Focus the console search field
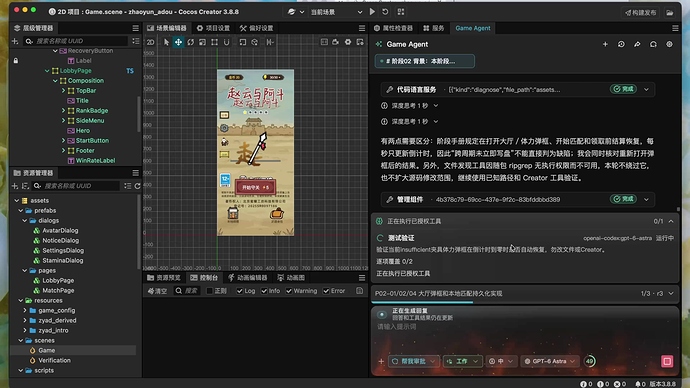This screenshot has width=690, height=388. [187, 291]
